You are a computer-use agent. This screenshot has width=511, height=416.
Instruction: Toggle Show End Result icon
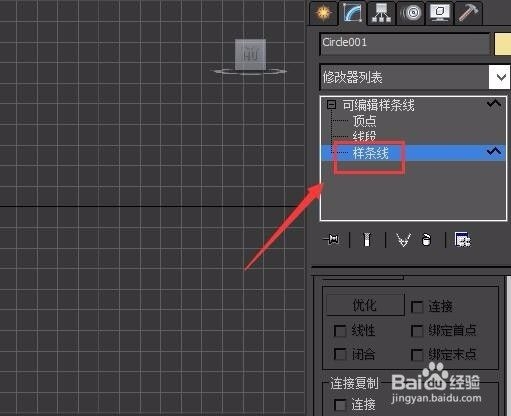click(367, 239)
